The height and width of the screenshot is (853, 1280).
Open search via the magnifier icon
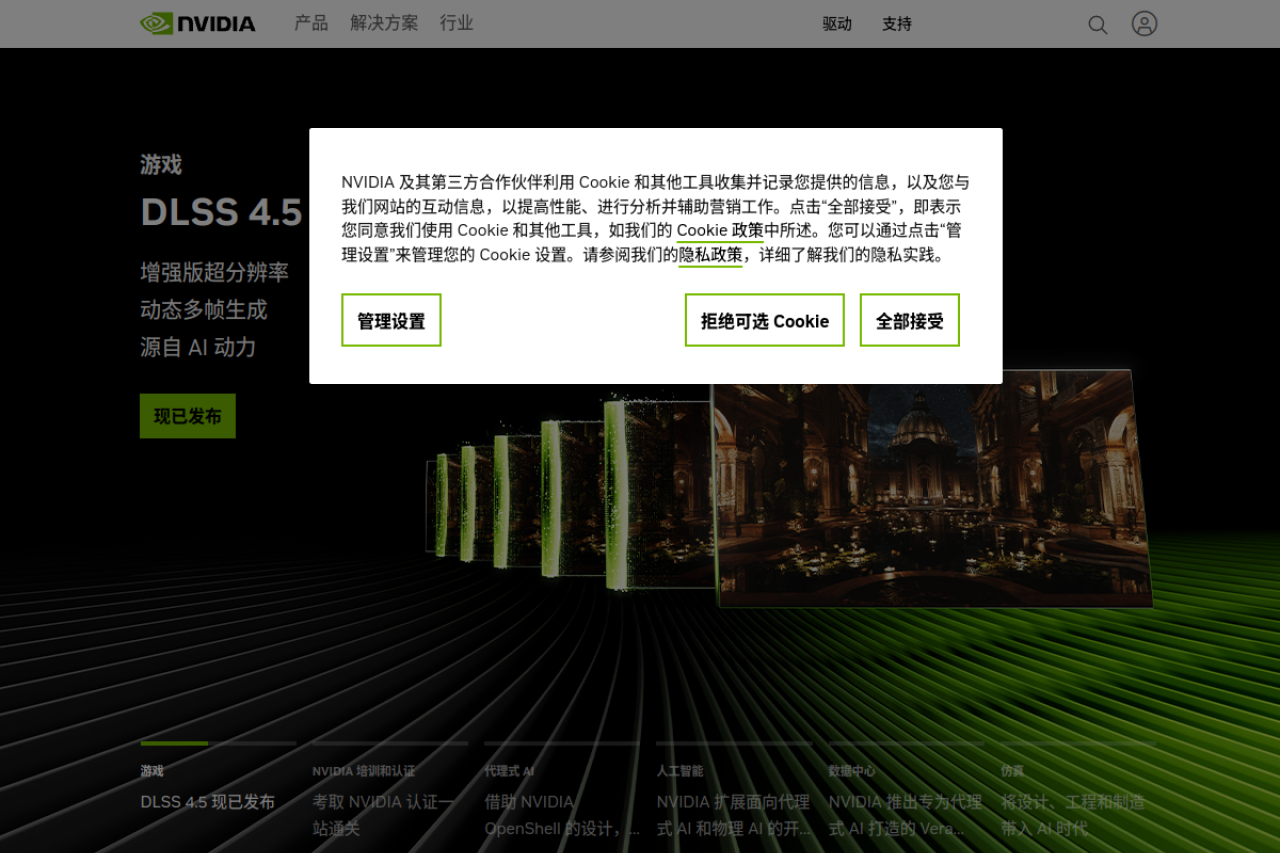pyautogui.click(x=1097, y=25)
